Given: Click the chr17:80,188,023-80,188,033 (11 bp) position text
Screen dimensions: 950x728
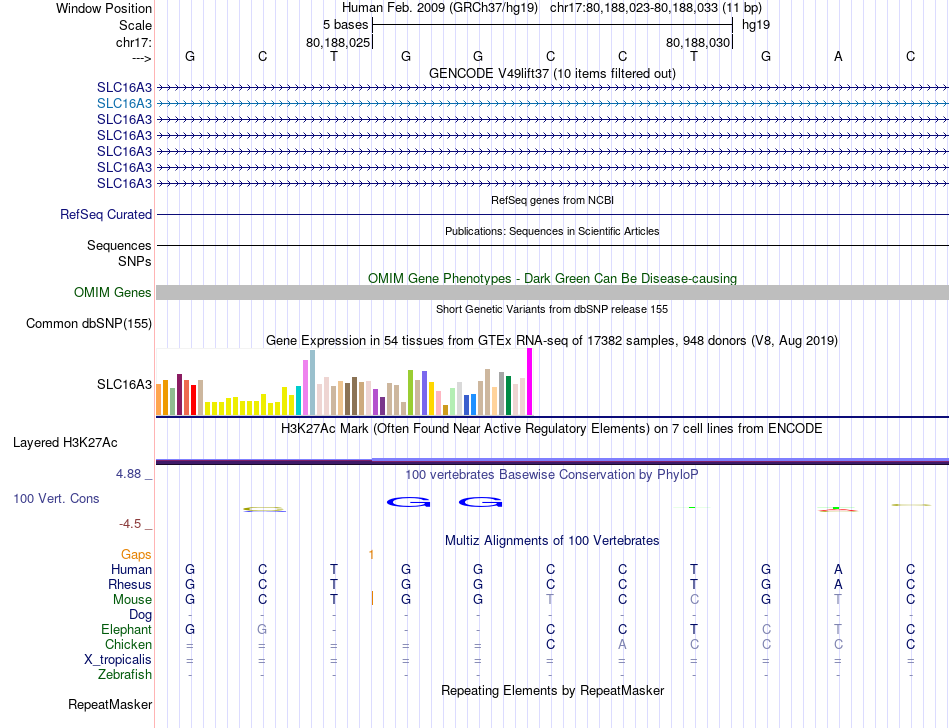Looking at the screenshot, I should (656, 8).
